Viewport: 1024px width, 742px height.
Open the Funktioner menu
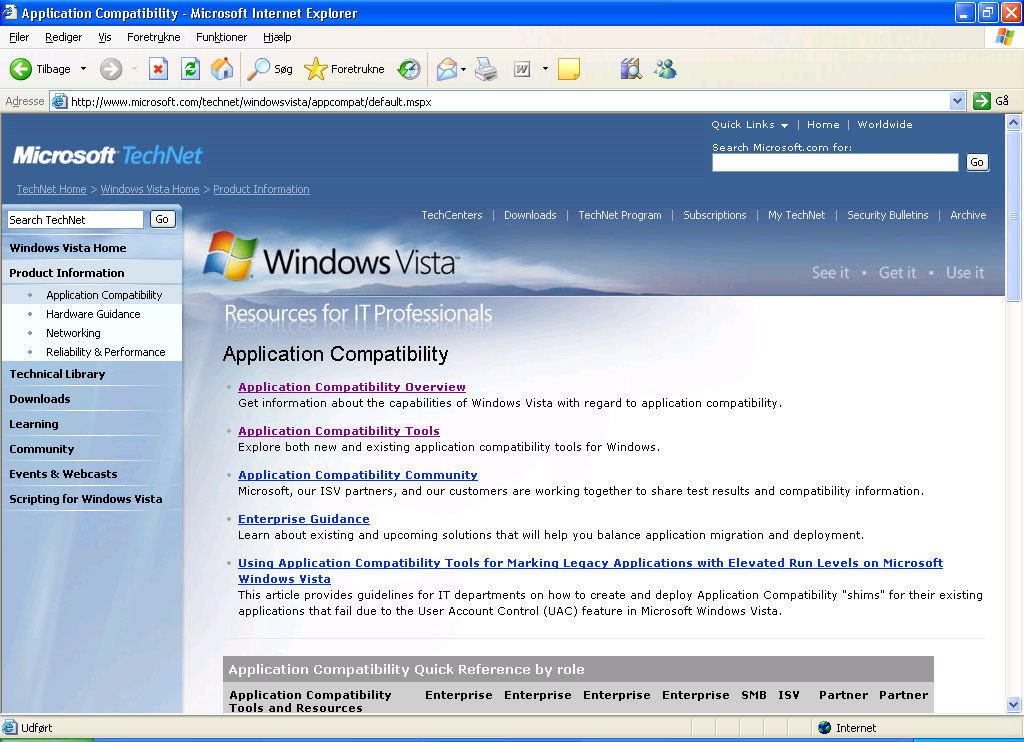(x=221, y=37)
